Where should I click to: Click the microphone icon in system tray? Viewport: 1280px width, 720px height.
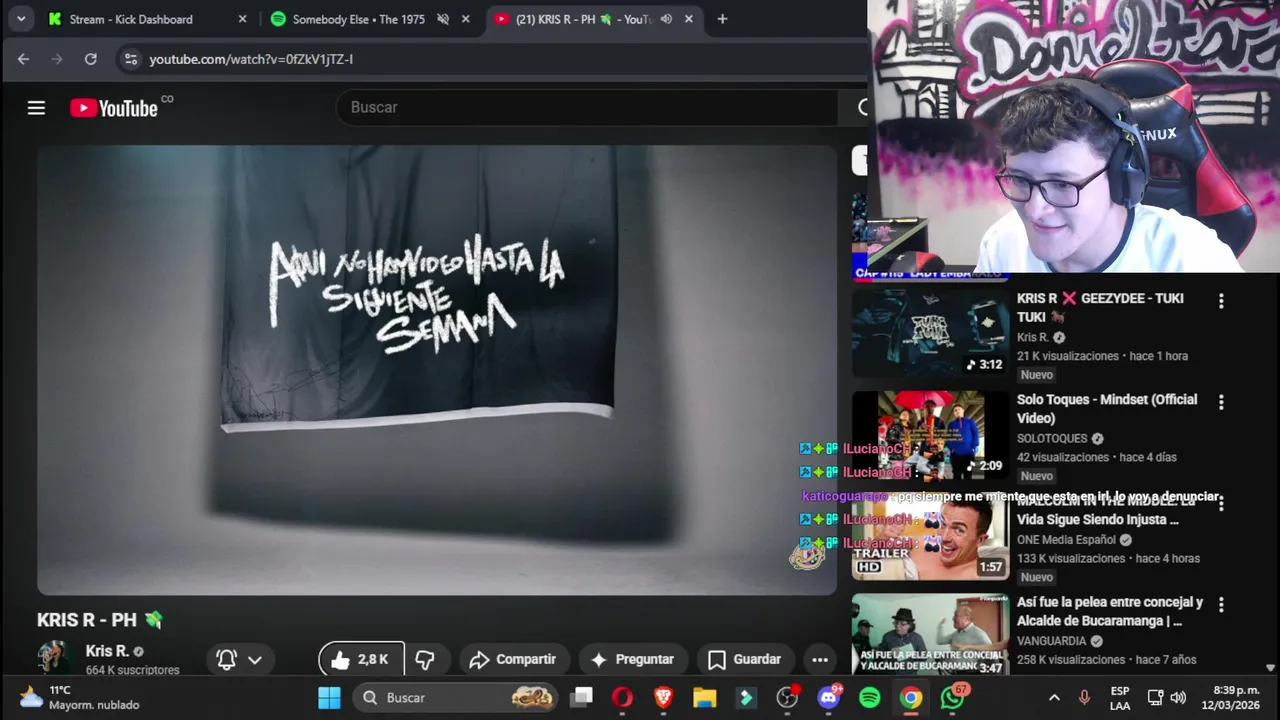1084,697
